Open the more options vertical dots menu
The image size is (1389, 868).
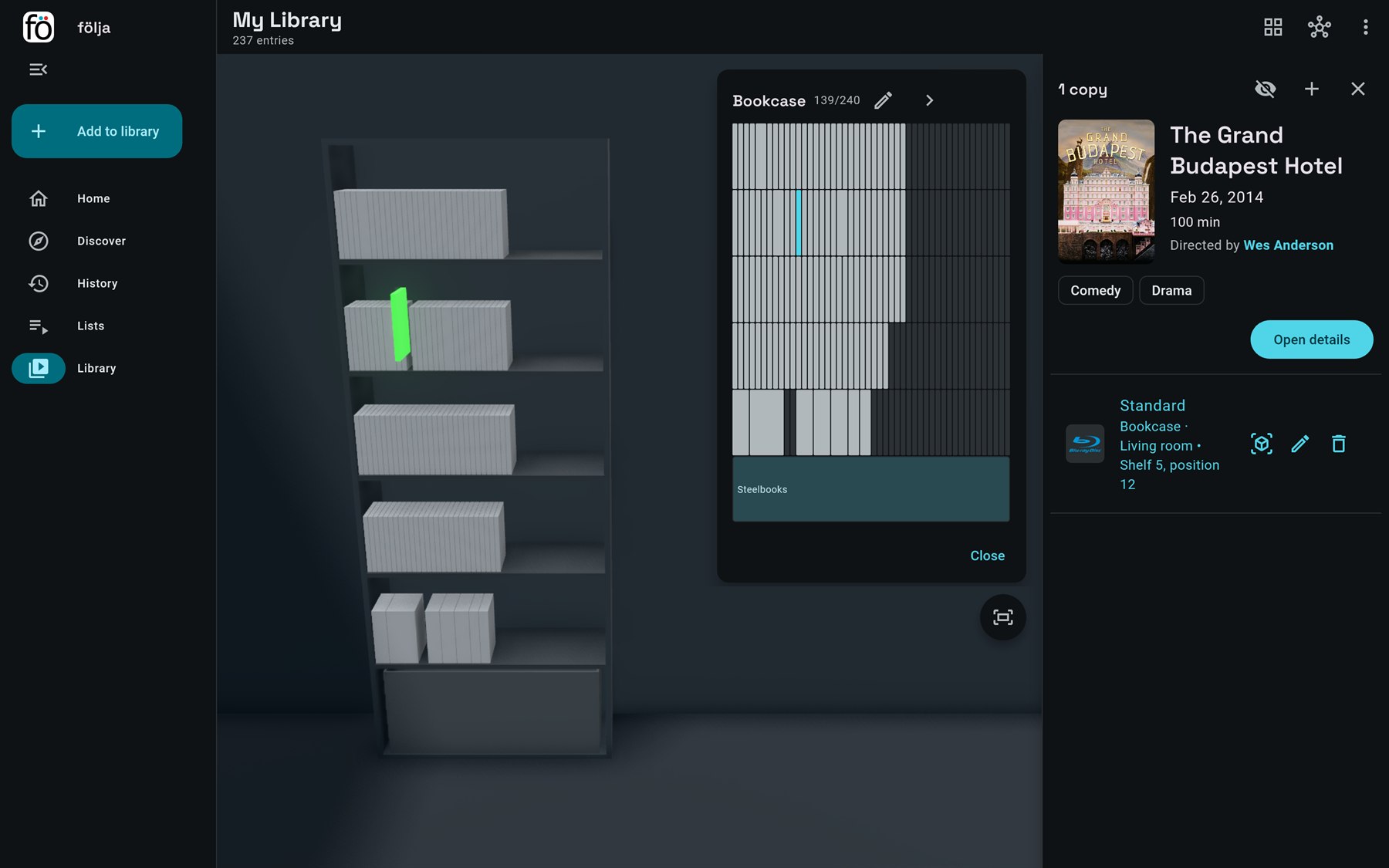(1366, 27)
